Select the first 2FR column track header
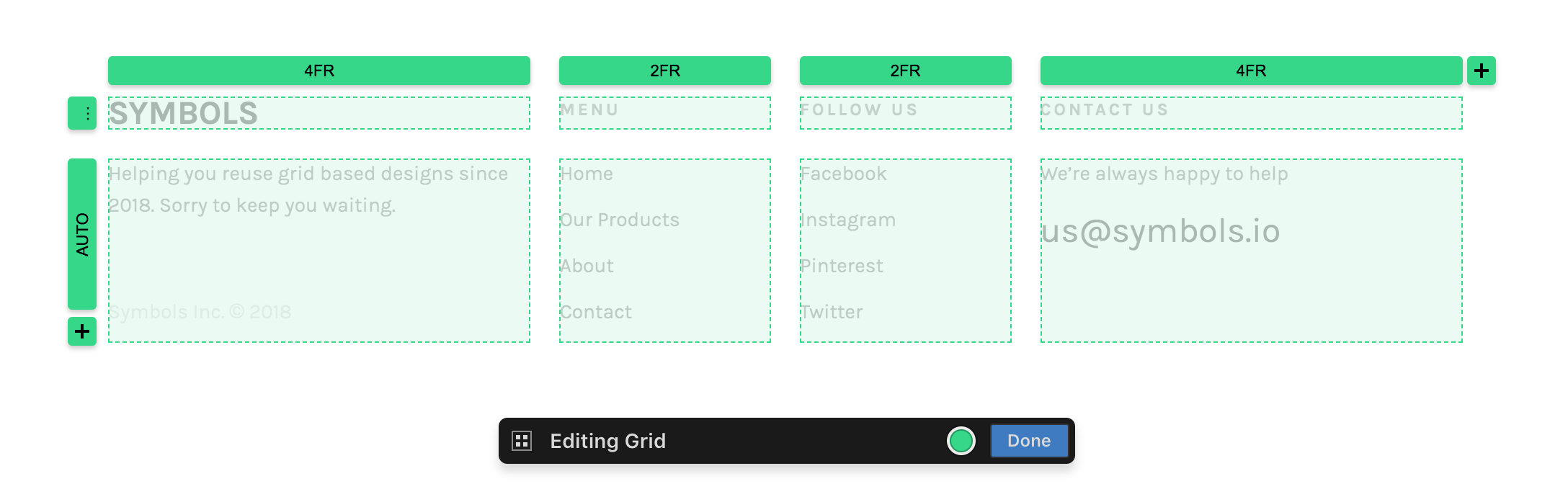The height and width of the screenshot is (484, 1568). [664, 71]
